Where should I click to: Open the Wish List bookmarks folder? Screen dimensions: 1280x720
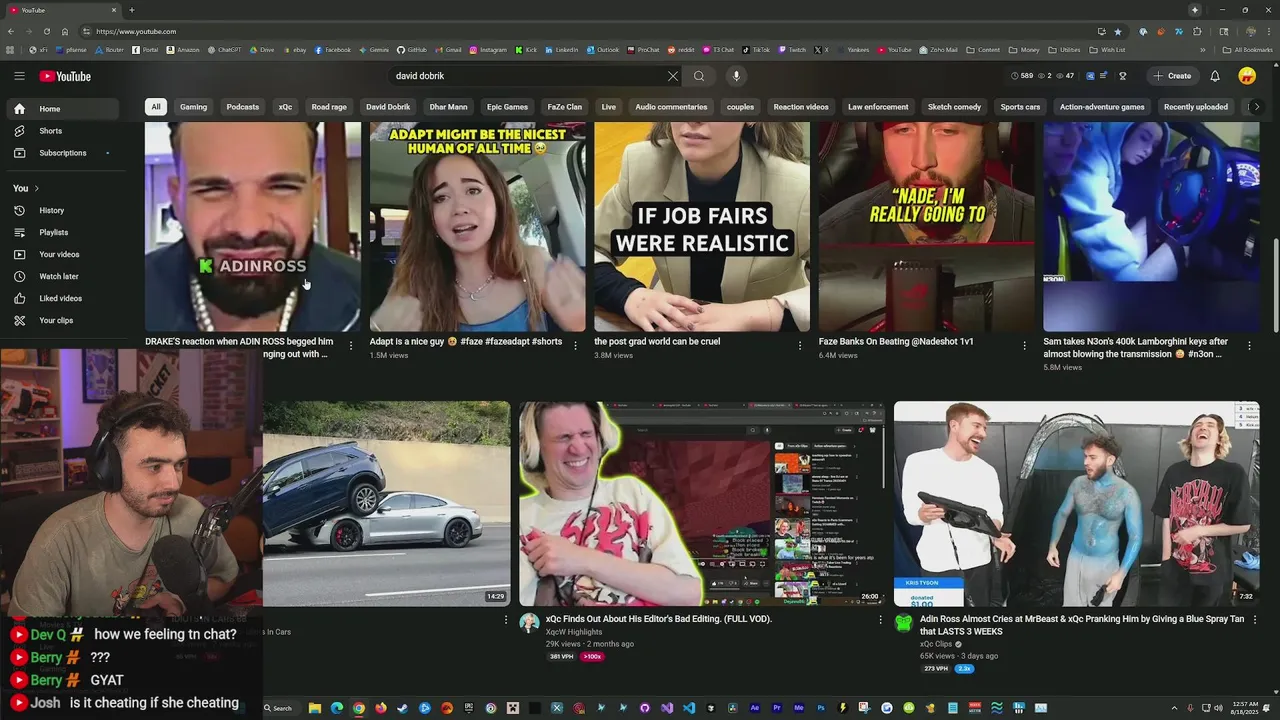tap(1107, 50)
